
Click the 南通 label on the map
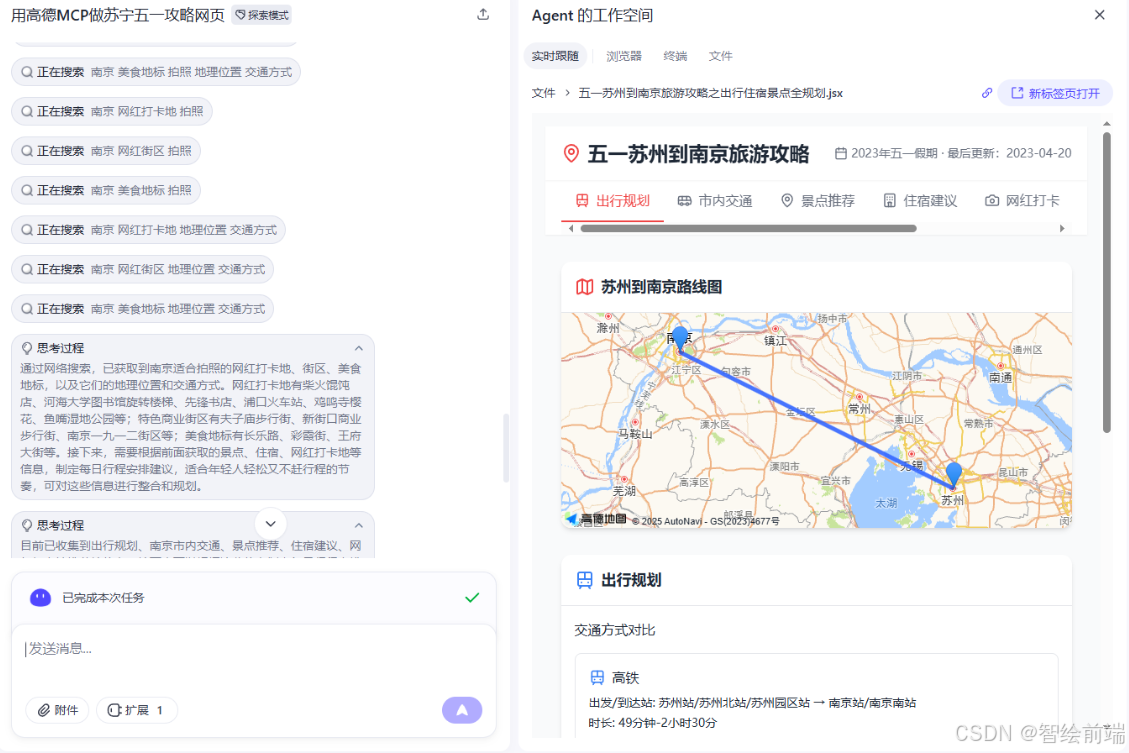coord(1000,377)
